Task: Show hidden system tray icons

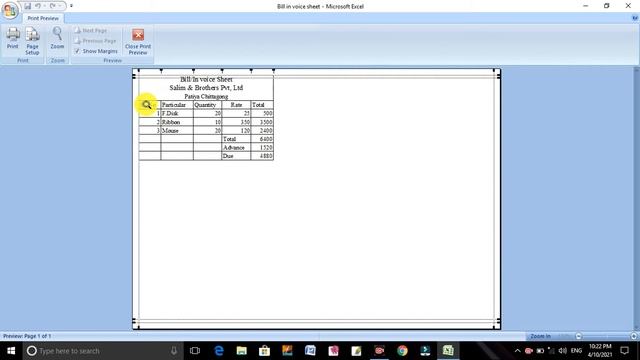Action: pos(518,351)
